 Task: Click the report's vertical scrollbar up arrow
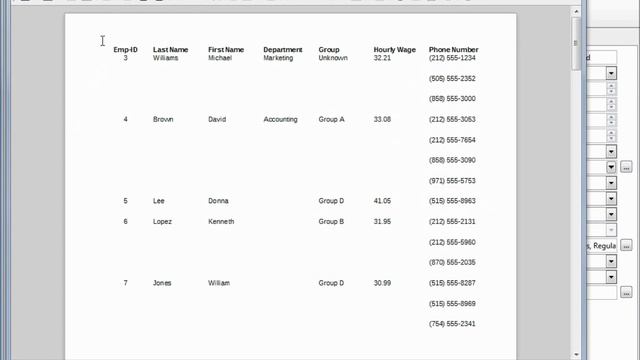576,11
